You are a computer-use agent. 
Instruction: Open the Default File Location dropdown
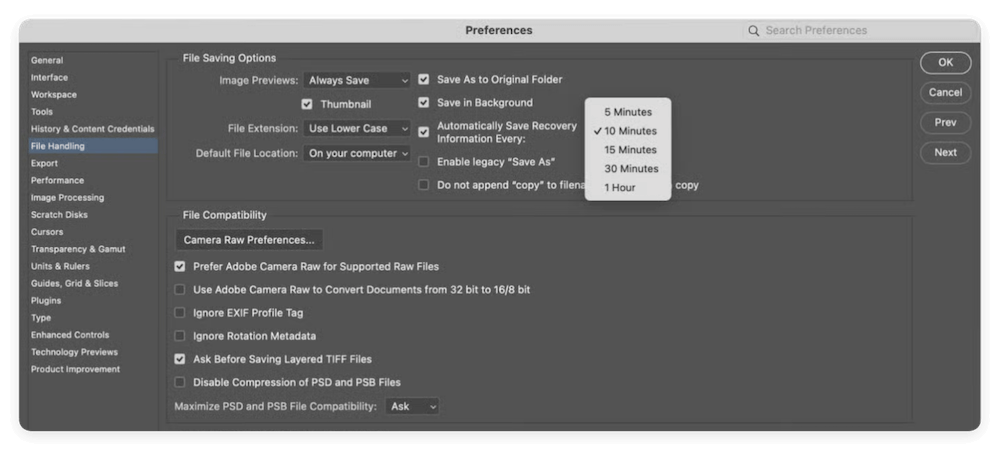tap(357, 154)
